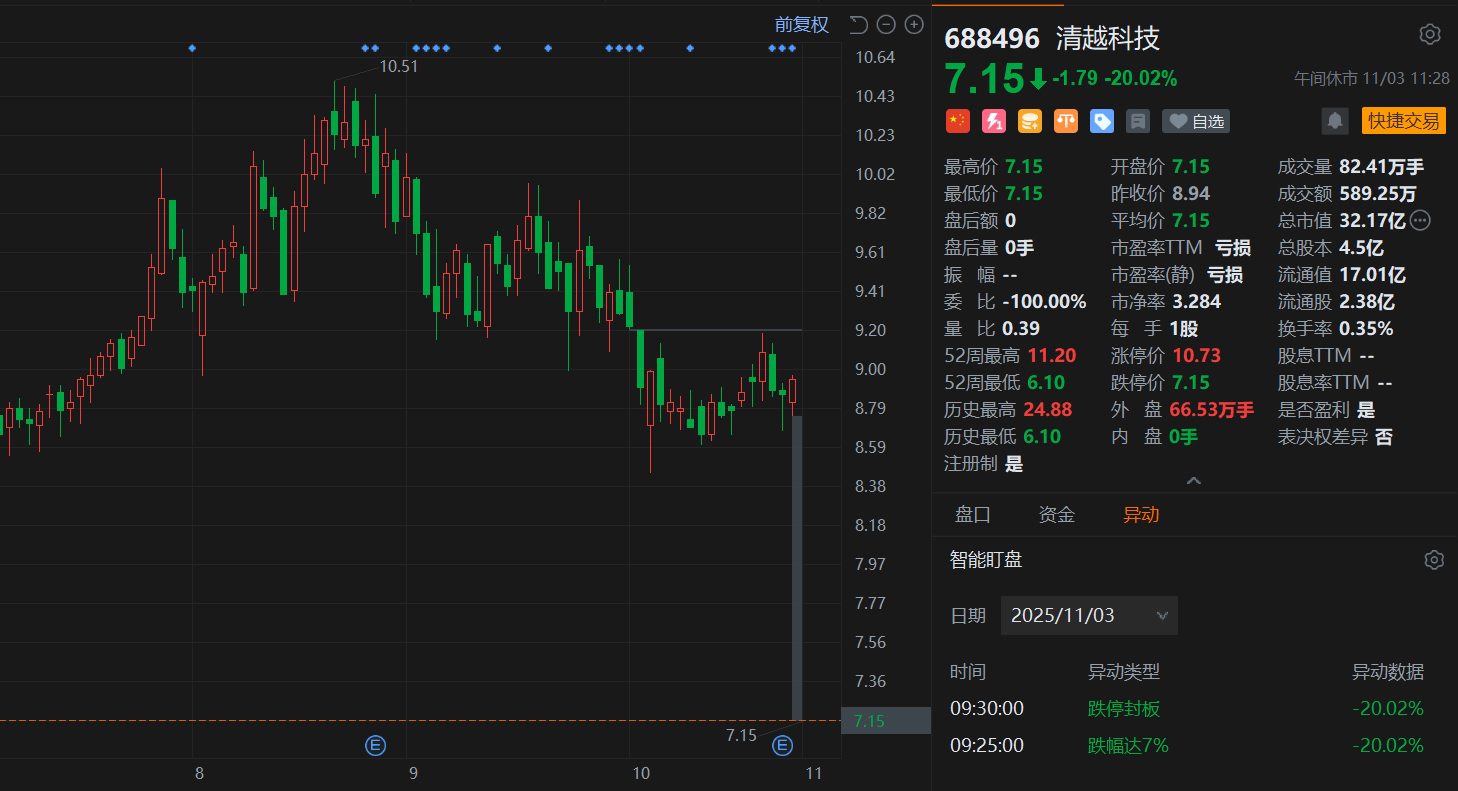Click the orange balance scale icon

click(1066, 121)
